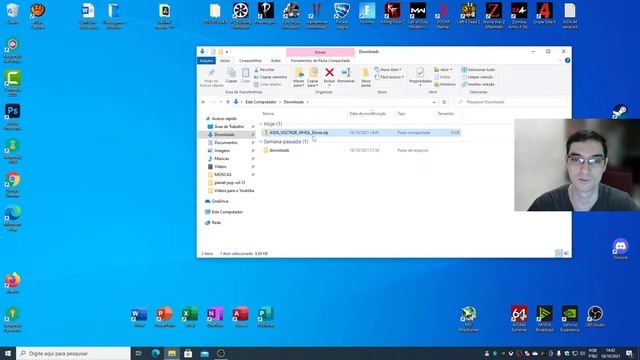Click the Pesquisar Downloads search box
Image resolution: width=640 pixels, height=360 pixels.
(x=511, y=102)
